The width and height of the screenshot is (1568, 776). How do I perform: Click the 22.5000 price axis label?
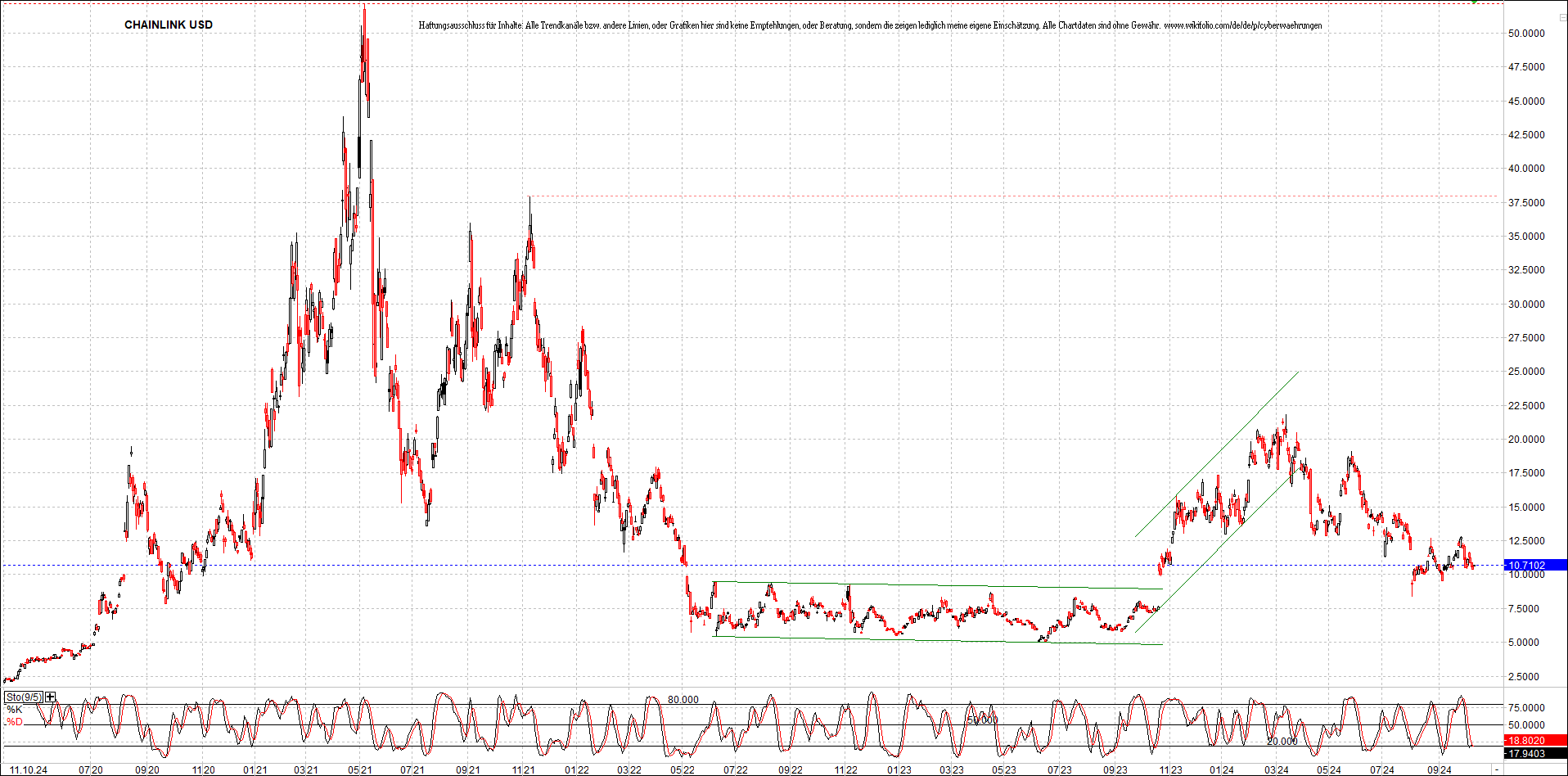coord(1527,406)
